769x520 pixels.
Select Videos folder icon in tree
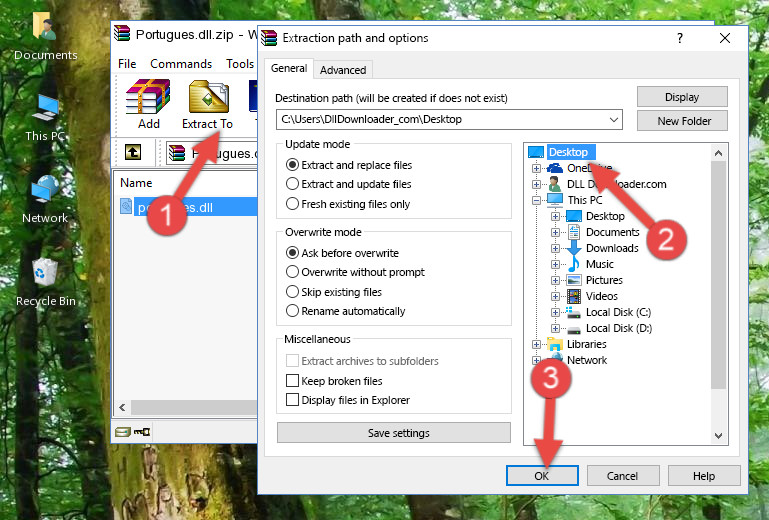click(x=574, y=296)
